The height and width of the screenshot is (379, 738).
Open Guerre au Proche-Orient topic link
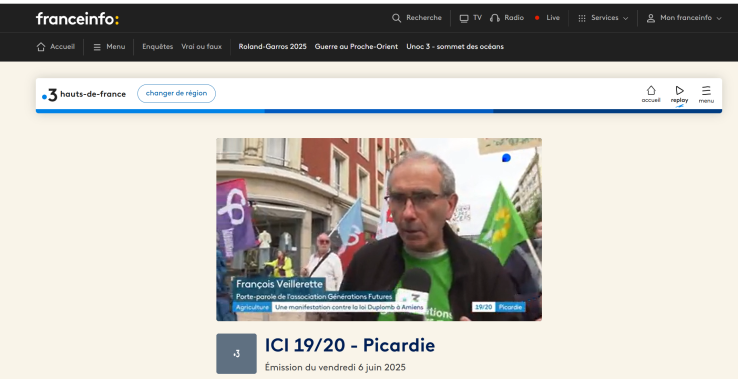click(x=356, y=47)
